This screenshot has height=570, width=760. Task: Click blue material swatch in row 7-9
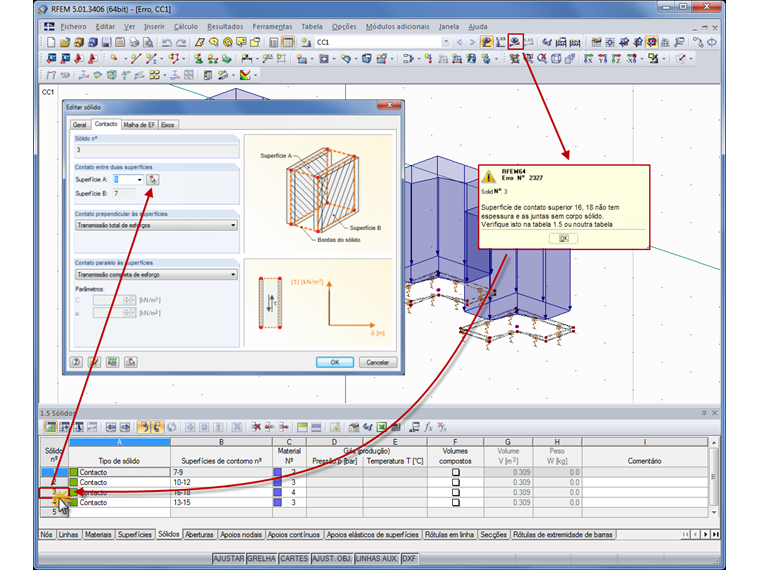pyautogui.click(x=278, y=472)
